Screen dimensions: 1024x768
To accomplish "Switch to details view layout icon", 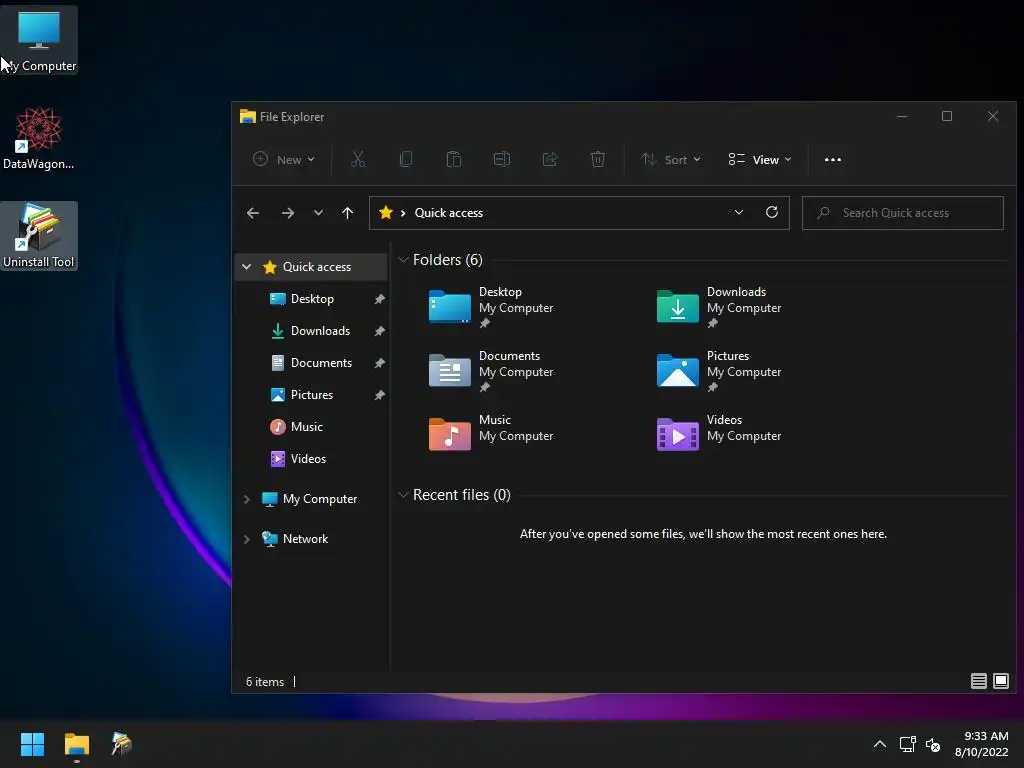I will 978,681.
